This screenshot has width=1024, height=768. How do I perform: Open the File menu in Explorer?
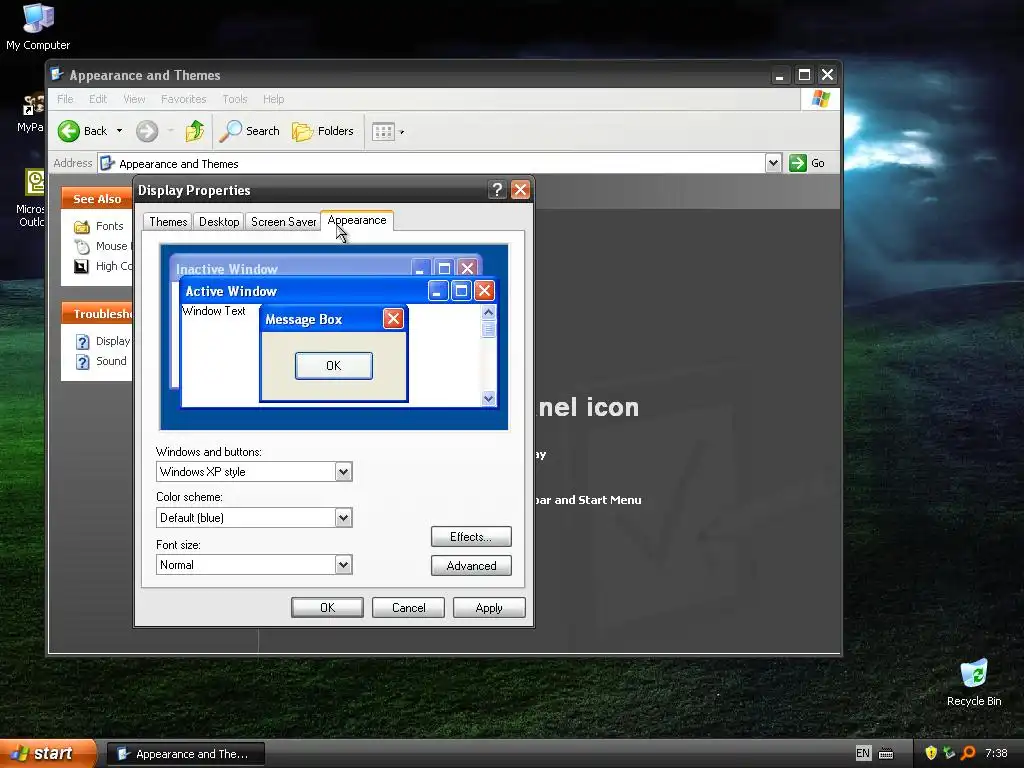point(65,99)
